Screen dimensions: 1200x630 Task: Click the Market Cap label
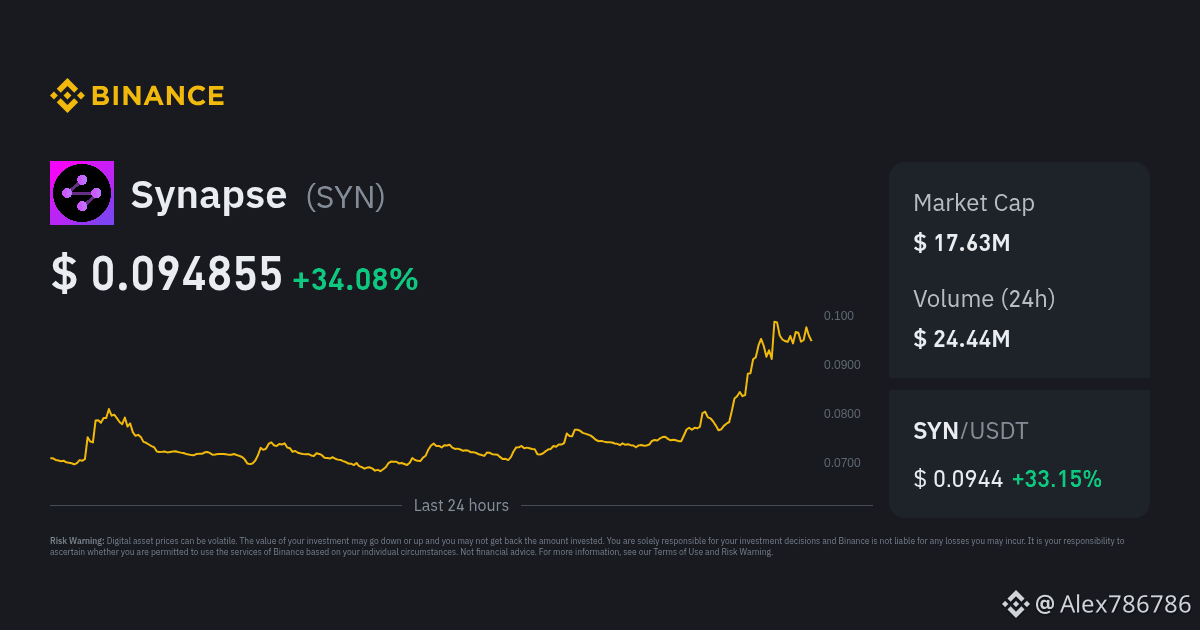pos(974,203)
